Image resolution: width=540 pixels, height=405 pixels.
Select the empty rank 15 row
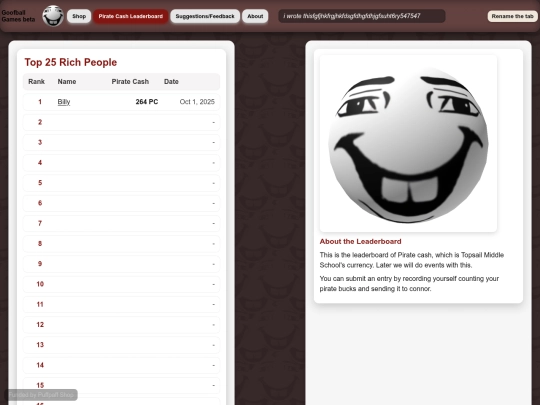click(121, 385)
